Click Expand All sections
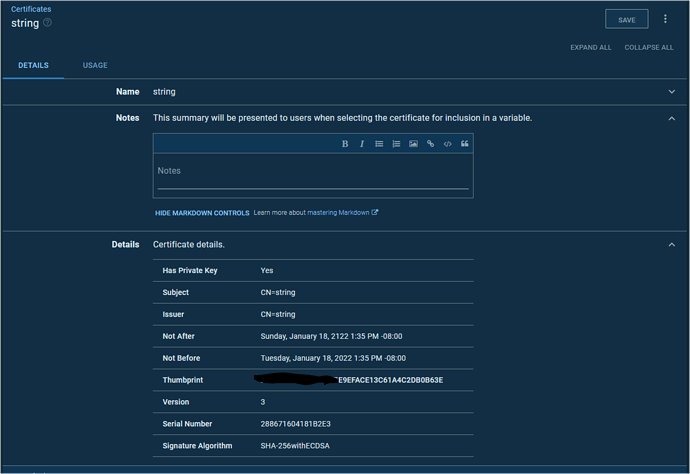The image size is (690, 474). [x=590, y=47]
